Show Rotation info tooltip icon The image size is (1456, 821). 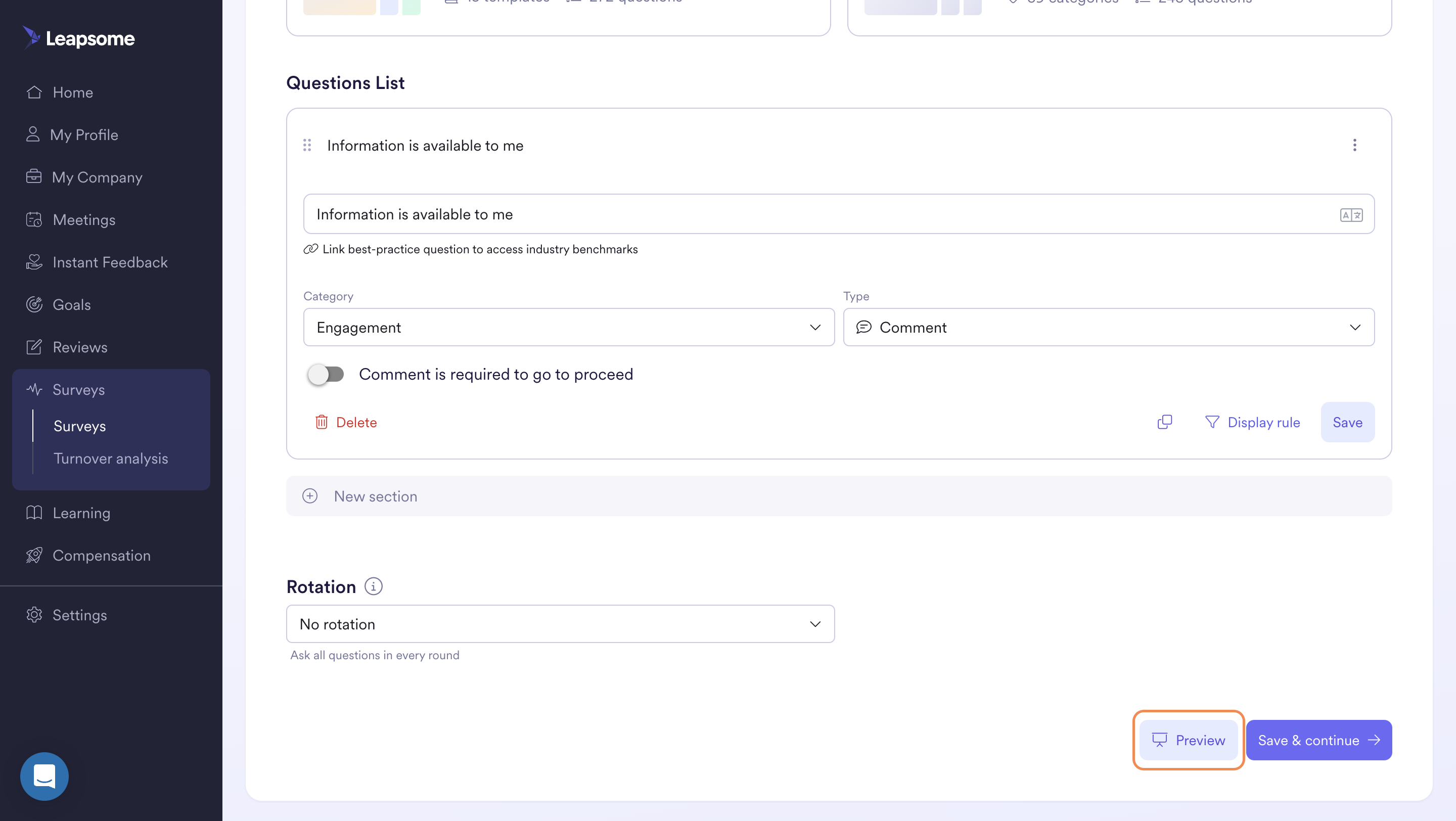click(373, 586)
